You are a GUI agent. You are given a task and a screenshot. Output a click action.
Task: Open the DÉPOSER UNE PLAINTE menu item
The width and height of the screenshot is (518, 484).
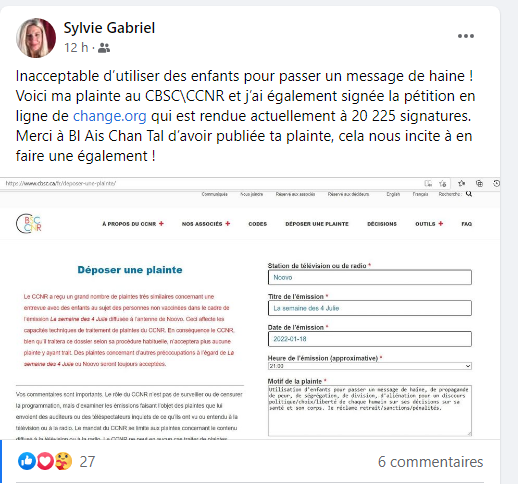(317, 224)
